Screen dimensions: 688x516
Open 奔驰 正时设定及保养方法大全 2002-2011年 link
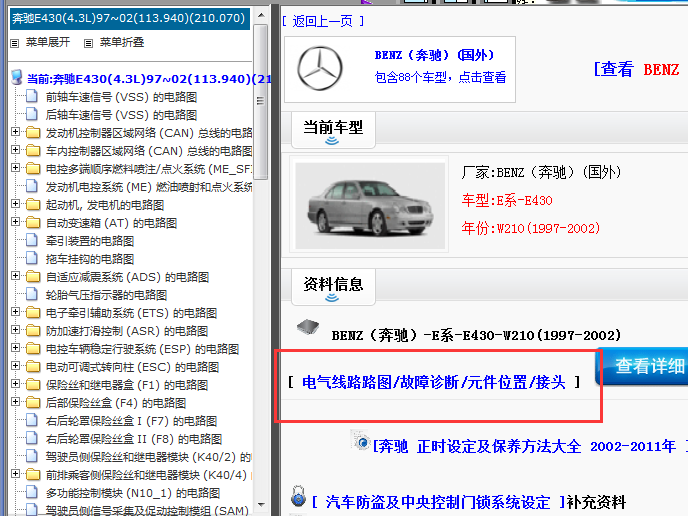point(524,447)
